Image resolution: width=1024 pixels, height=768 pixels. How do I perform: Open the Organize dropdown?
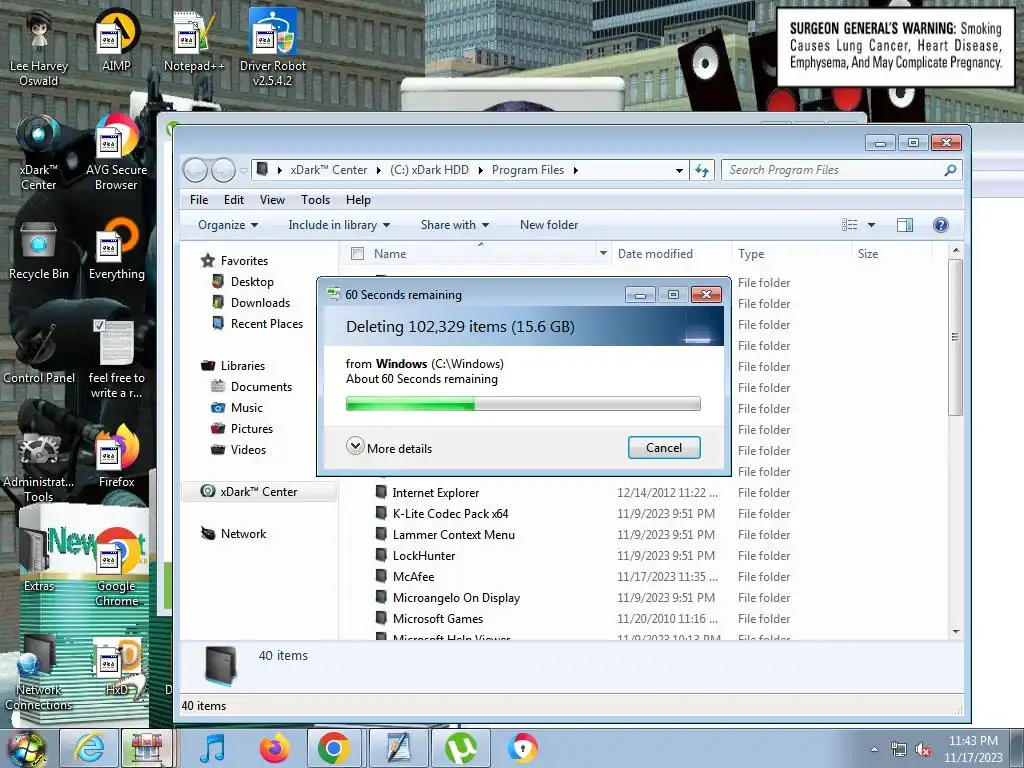(228, 225)
